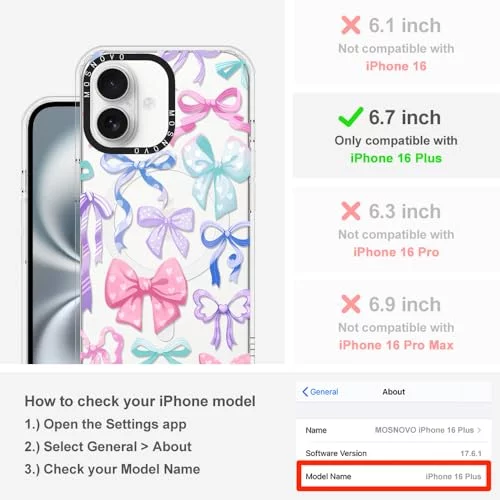Click the lower camera lens on case
The width and height of the screenshot is (500, 500).
112,123
